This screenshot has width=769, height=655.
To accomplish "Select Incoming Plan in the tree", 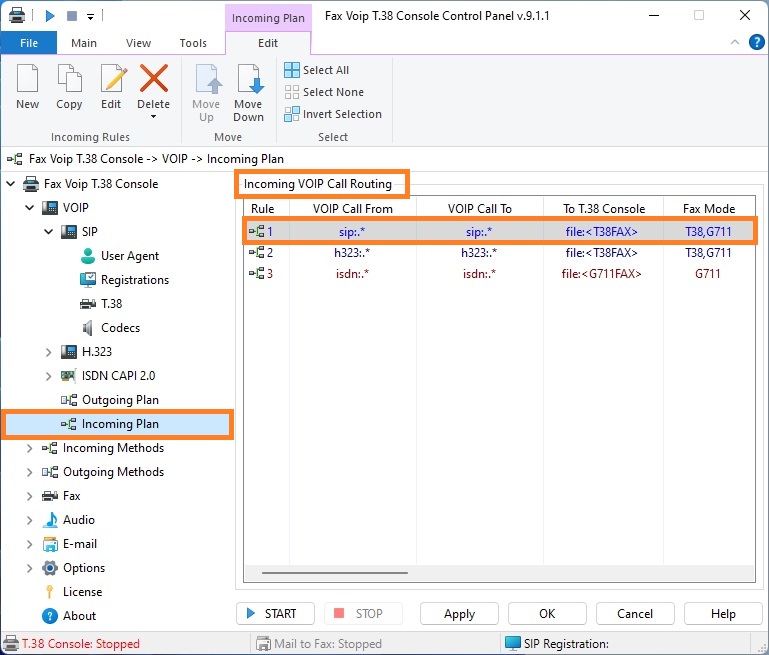I will pos(118,424).
